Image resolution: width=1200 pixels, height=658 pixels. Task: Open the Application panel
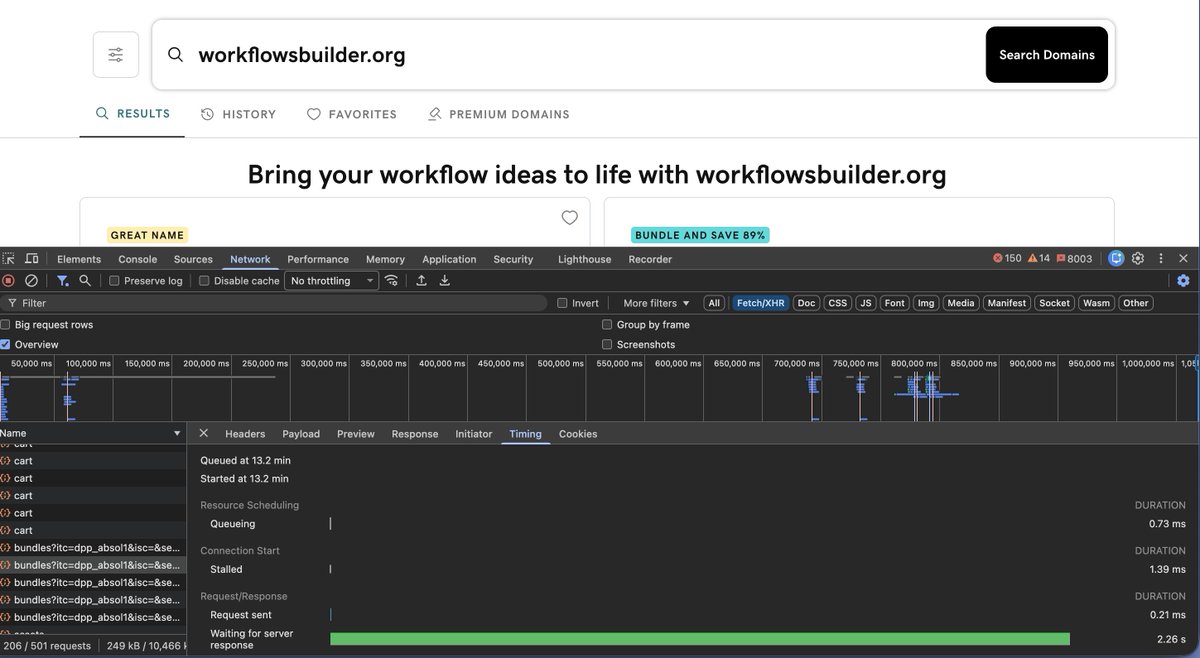tap(449, 259)
